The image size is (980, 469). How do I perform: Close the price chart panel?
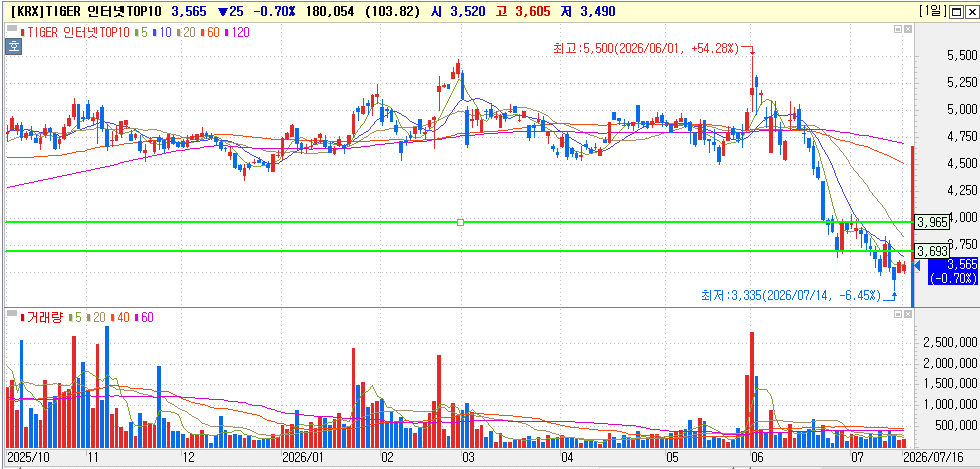[908, 29]
